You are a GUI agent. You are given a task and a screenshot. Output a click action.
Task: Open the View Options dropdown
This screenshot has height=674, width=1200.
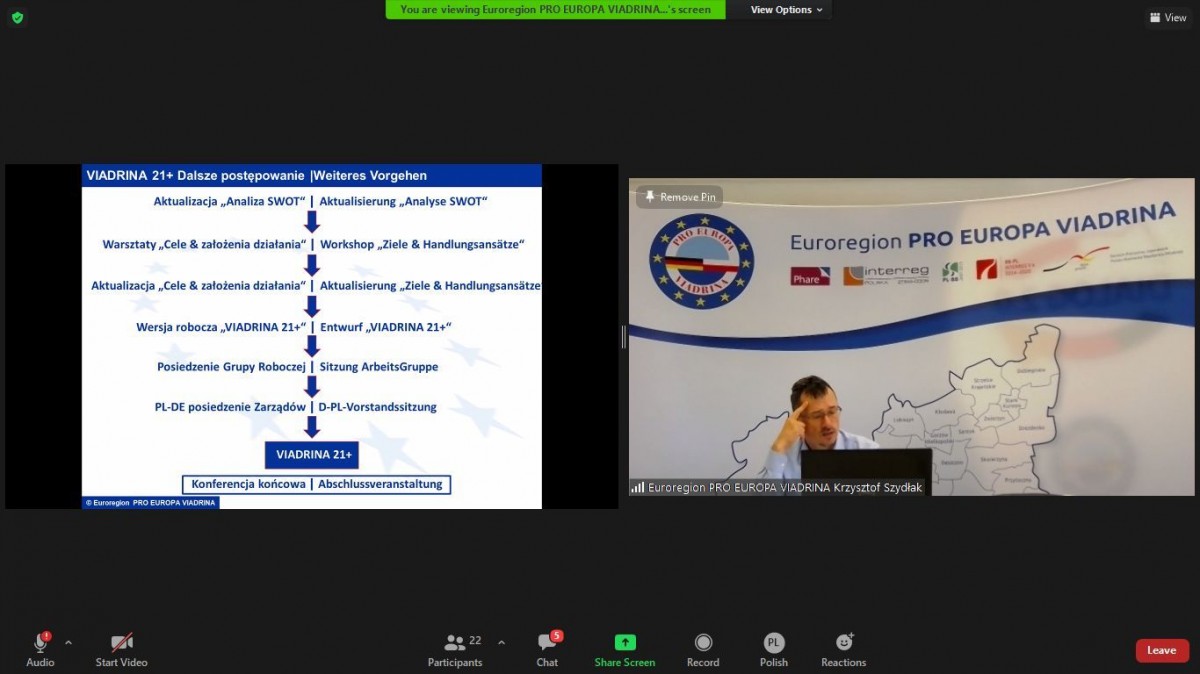coord(787,10)
